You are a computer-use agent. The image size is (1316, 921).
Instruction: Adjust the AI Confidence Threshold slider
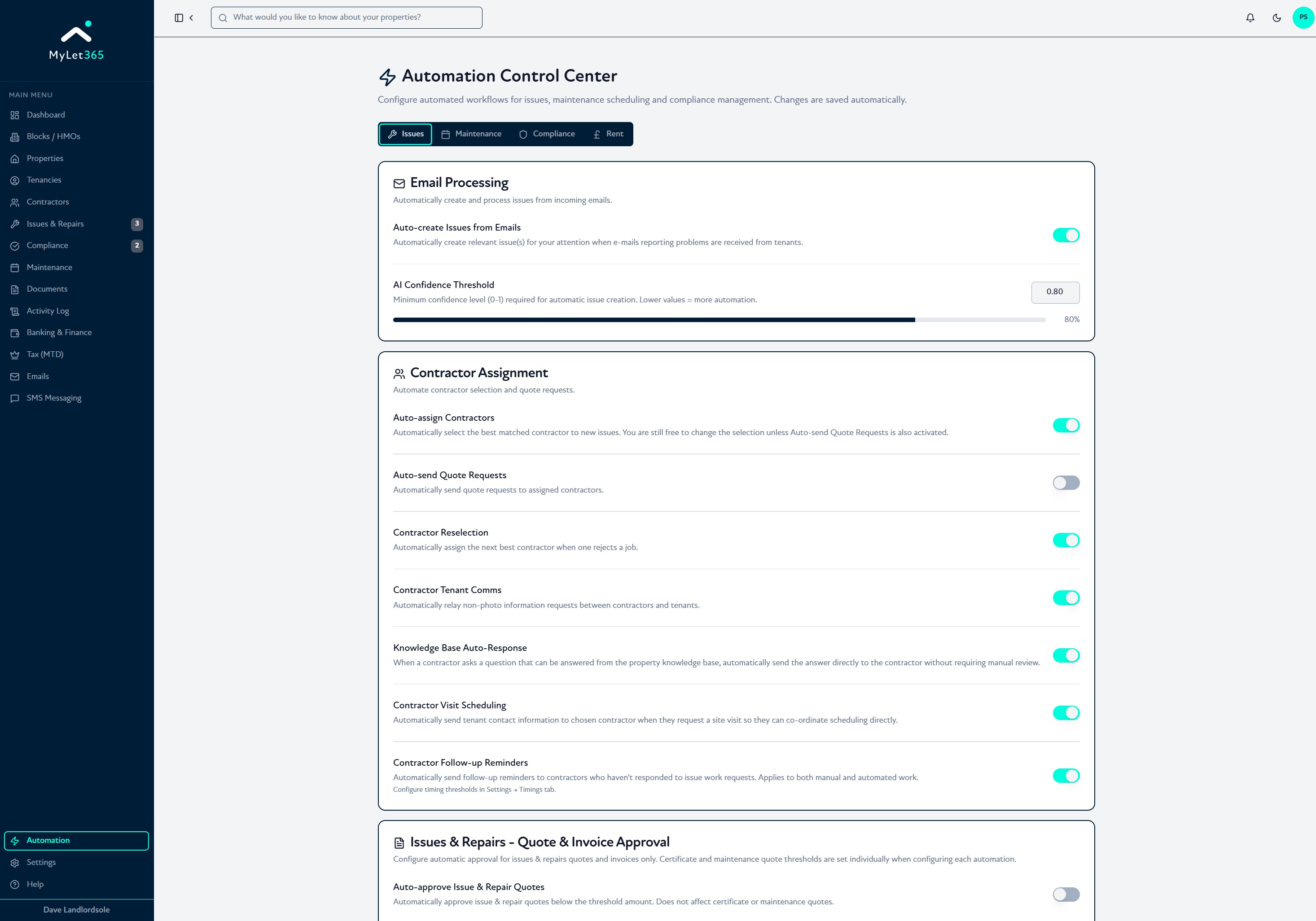(719, 320)
